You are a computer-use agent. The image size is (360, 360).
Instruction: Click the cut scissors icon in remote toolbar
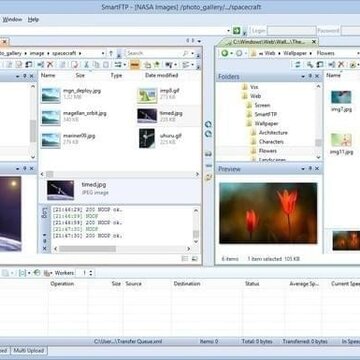coord(86,65)
